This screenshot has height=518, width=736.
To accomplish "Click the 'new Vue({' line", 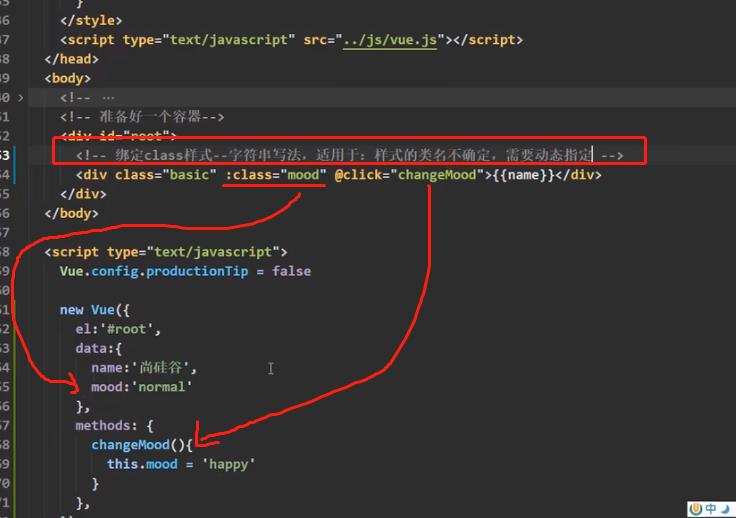I will pos(95,310).
